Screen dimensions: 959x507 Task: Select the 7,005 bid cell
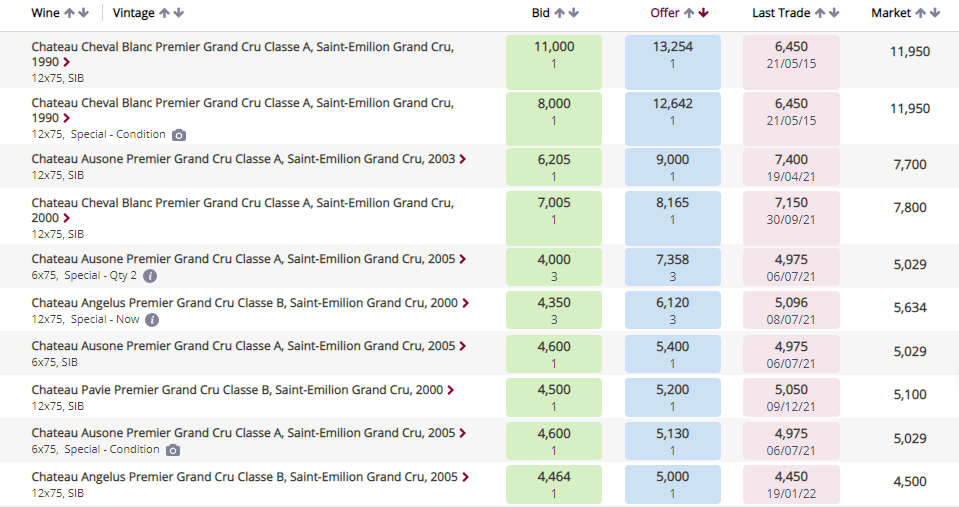[x=554, y=218]
